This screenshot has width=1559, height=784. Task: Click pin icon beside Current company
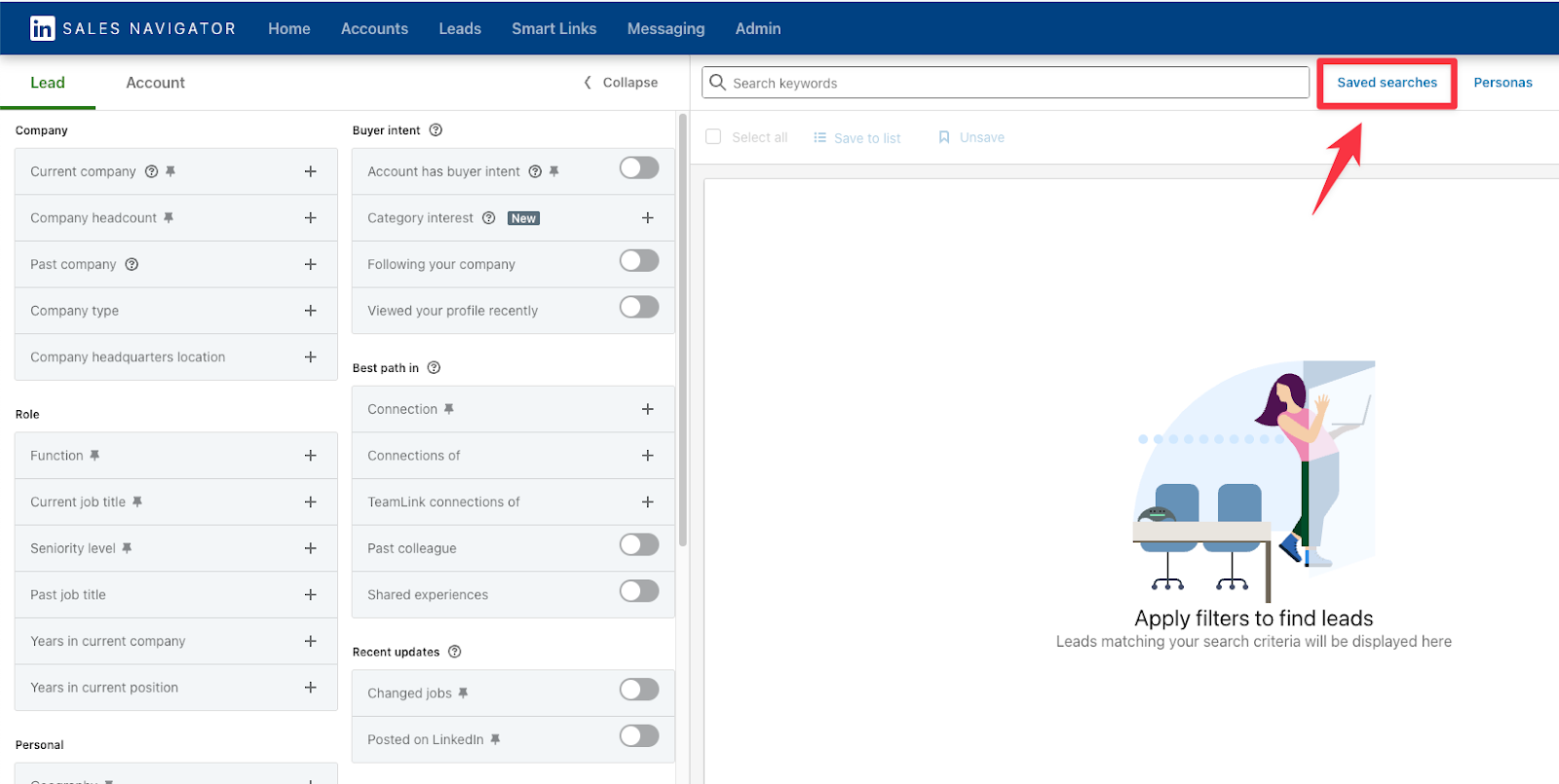click(x=171, y=171)
